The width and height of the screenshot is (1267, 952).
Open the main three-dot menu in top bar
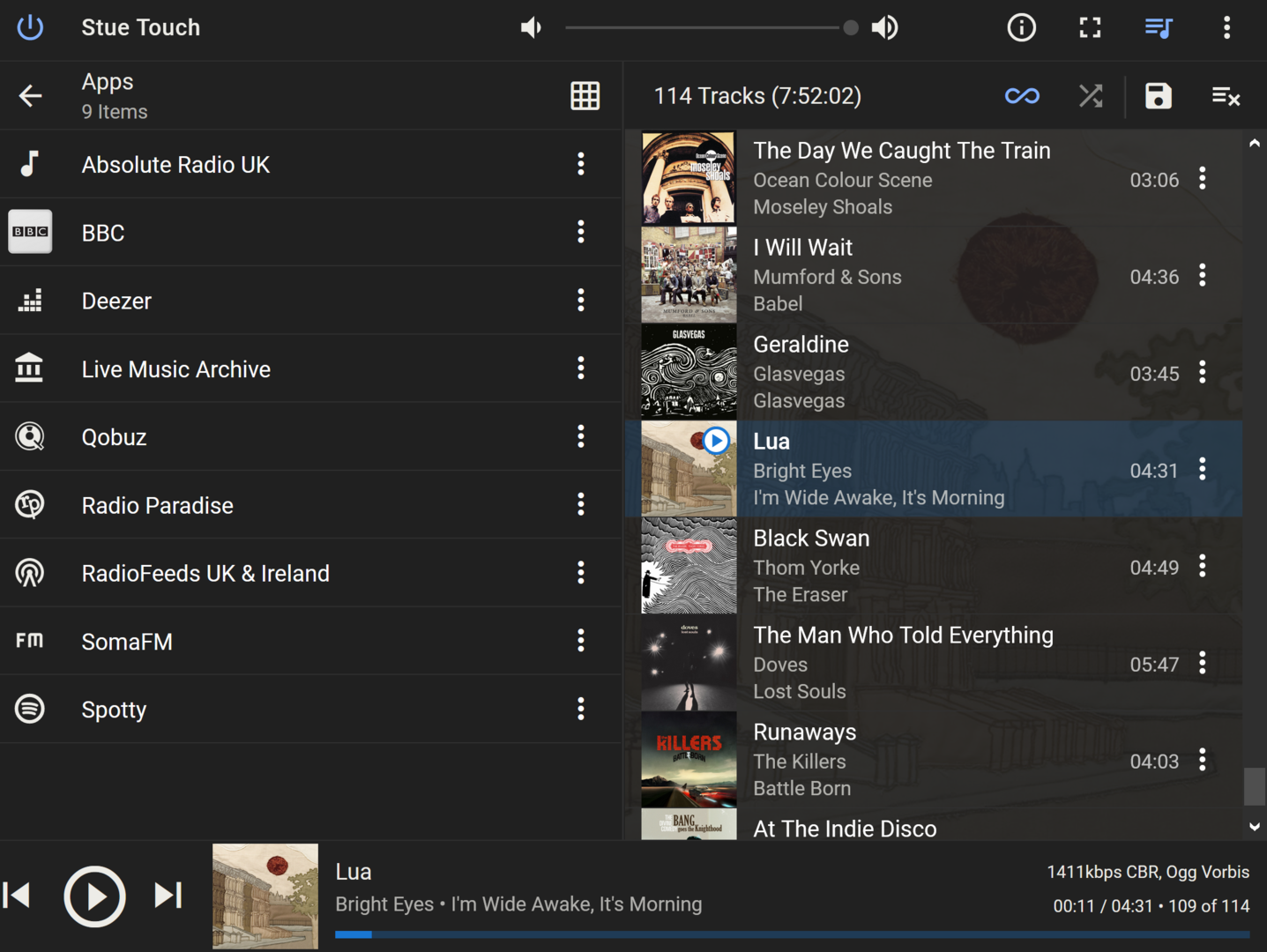point(1226,27)
